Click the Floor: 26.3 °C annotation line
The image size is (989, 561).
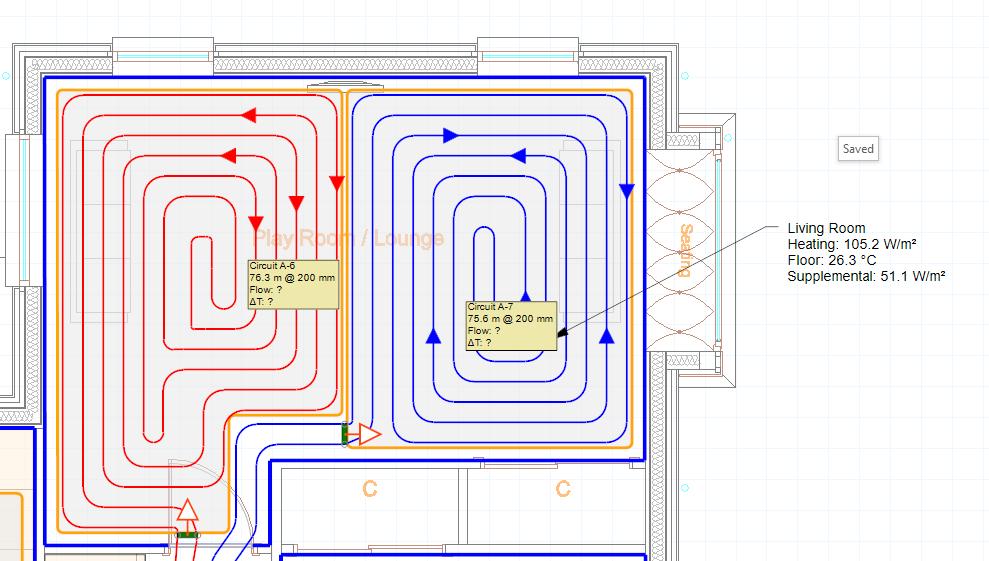pos(831,260)
